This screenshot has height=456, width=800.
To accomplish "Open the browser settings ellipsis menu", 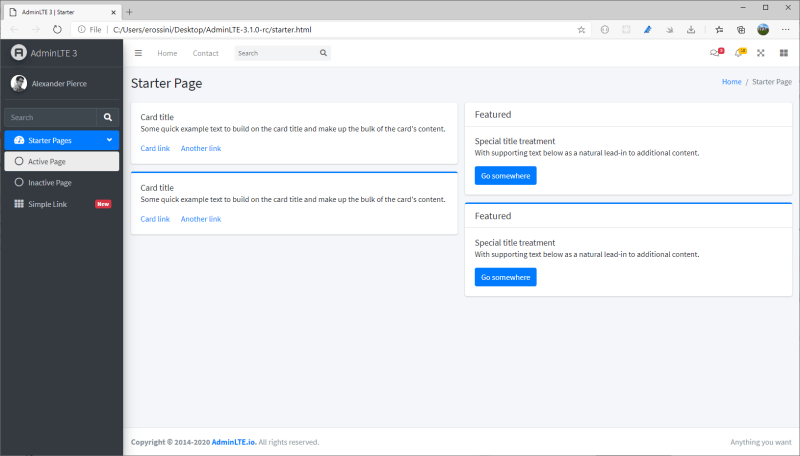I will (785, 30).
